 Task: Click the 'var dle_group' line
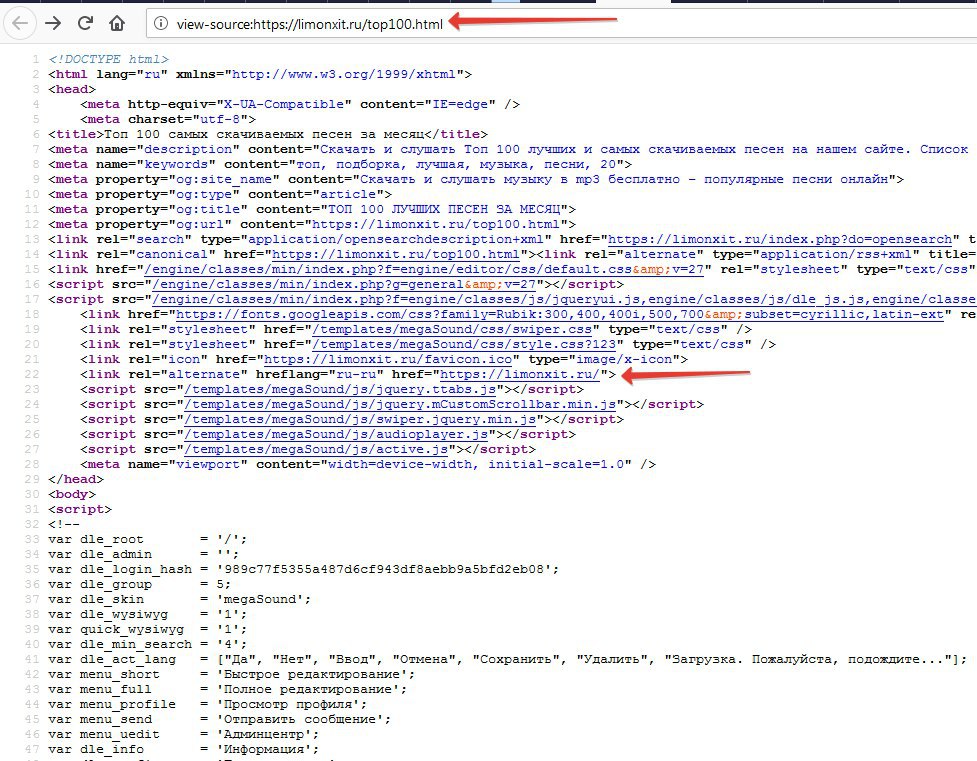tap(140, 584)
